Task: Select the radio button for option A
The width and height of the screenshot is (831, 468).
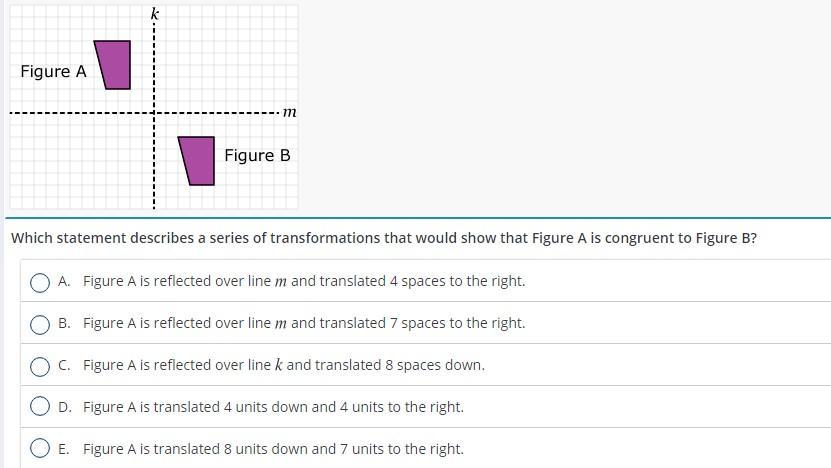Action: coord(40,282)
